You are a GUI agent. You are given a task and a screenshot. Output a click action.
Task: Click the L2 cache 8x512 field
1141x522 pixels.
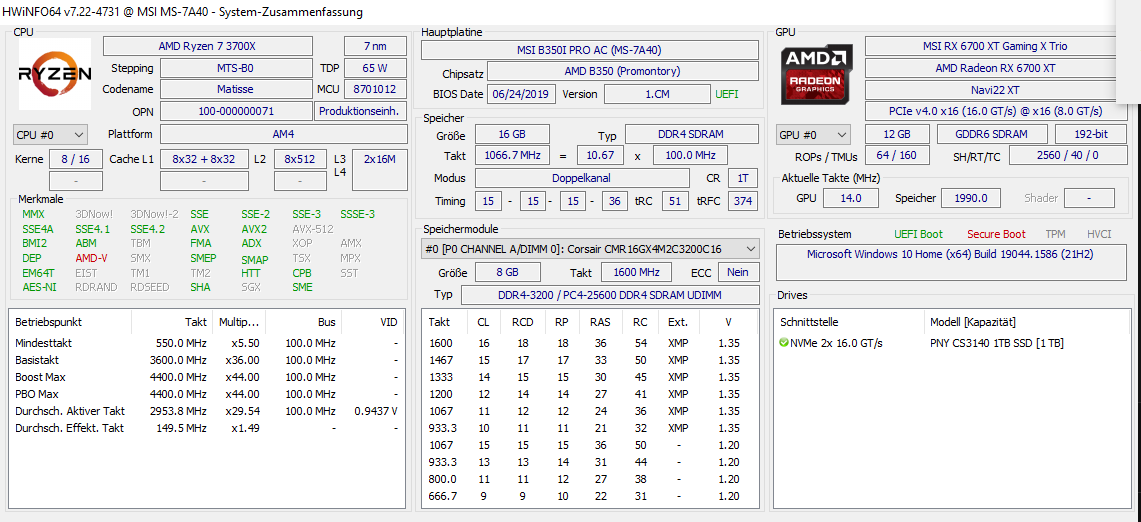coord(300,159)
